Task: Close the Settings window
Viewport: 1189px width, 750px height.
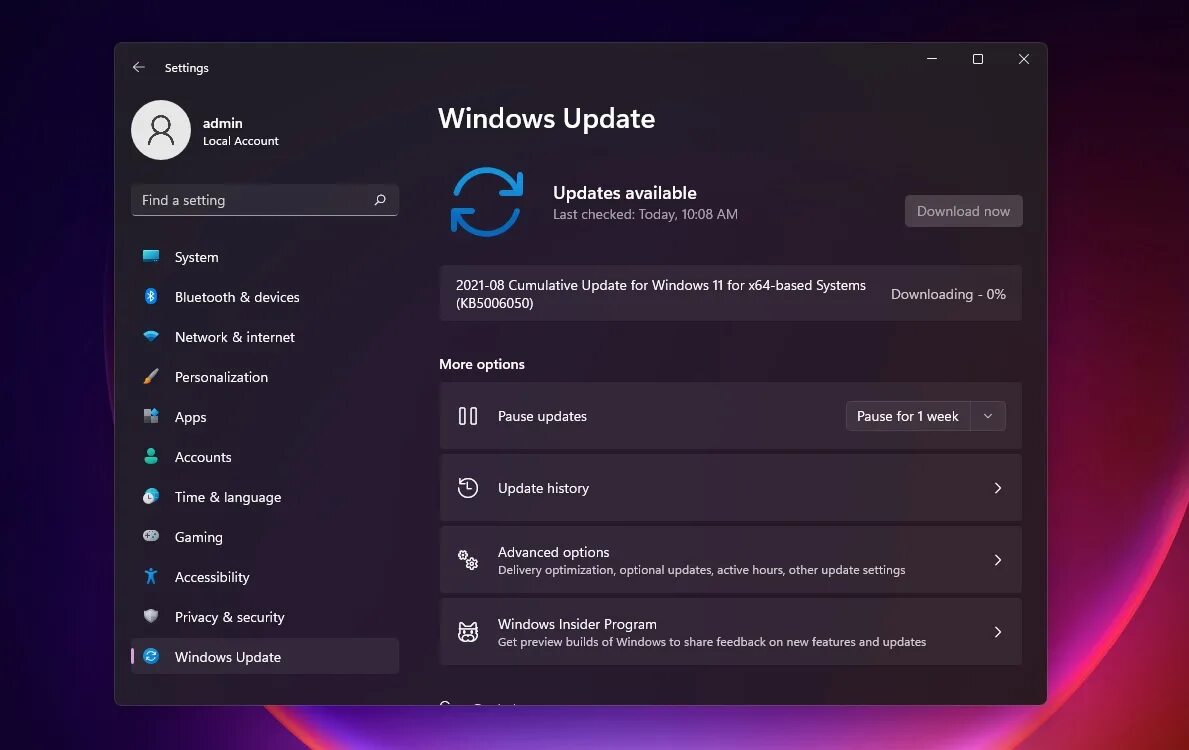Action: pos(1024,58)
